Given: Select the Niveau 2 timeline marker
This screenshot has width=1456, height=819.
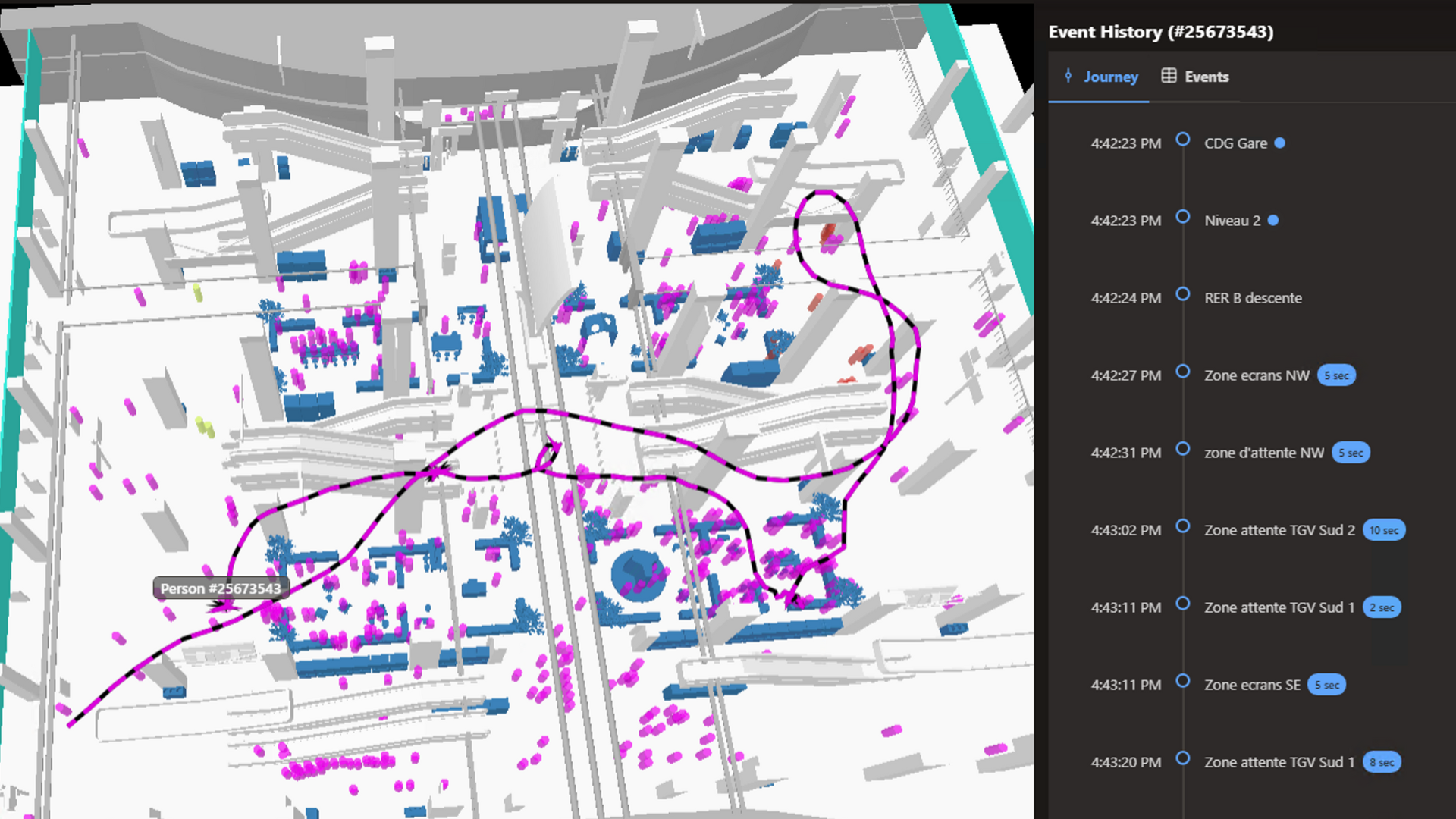Looking at the screenshot, I should [1182, 217].
